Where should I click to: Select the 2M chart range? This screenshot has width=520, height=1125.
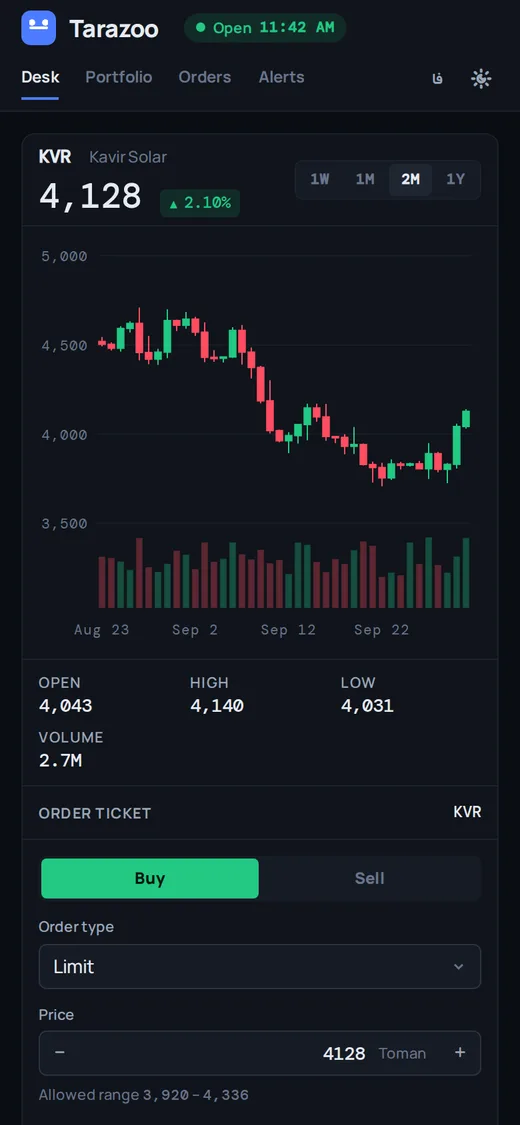click(x=410, y=179)
